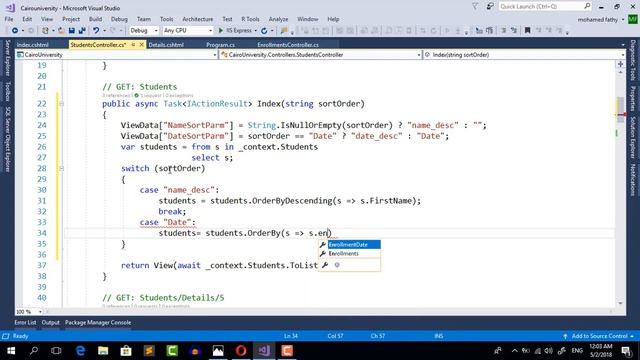Open the undo history dropdown arrow
This screenshot has width=640, height=360.
click(x=104, y=31)
